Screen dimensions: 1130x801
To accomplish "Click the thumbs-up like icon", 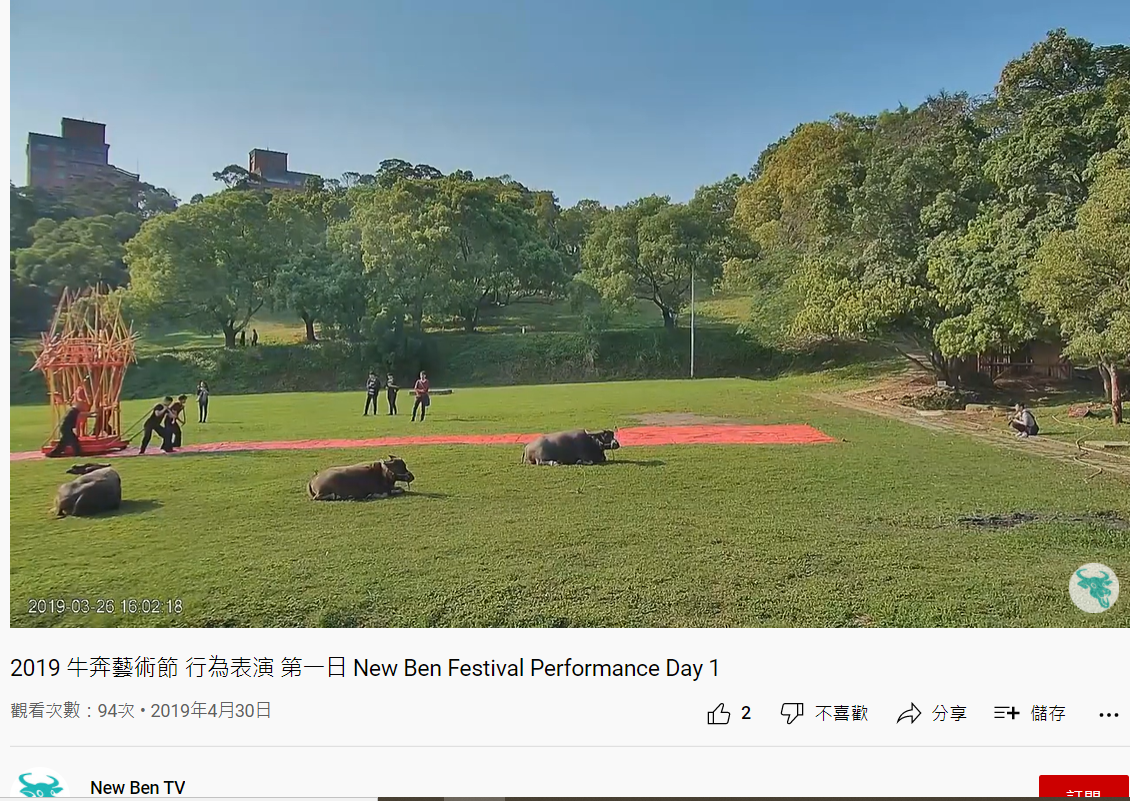I will pos(719,713).
